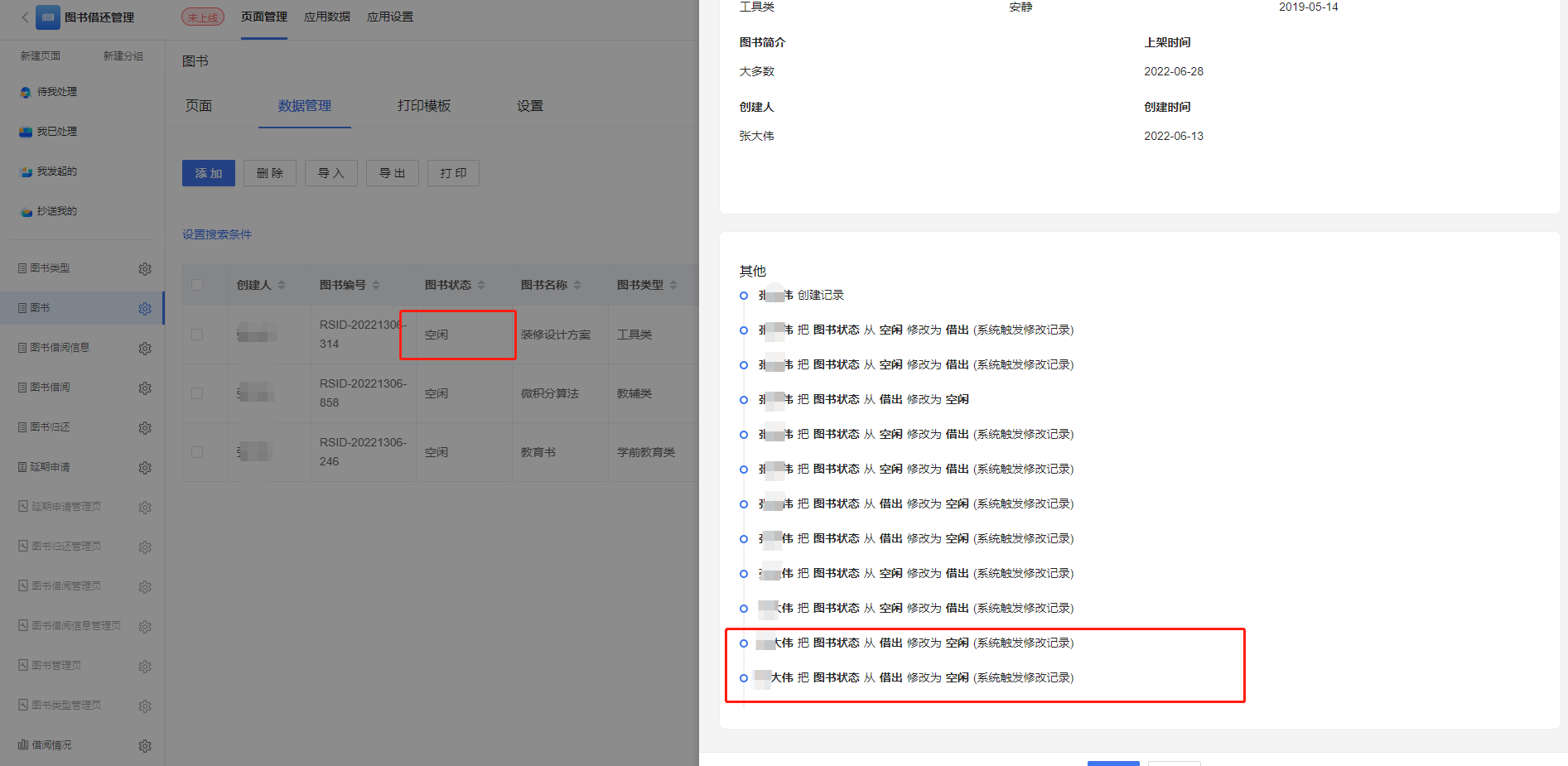The image size is (1568, 766).
Task: Sort by 图书编号 column arrows
Action: click(x=376, y=285)
